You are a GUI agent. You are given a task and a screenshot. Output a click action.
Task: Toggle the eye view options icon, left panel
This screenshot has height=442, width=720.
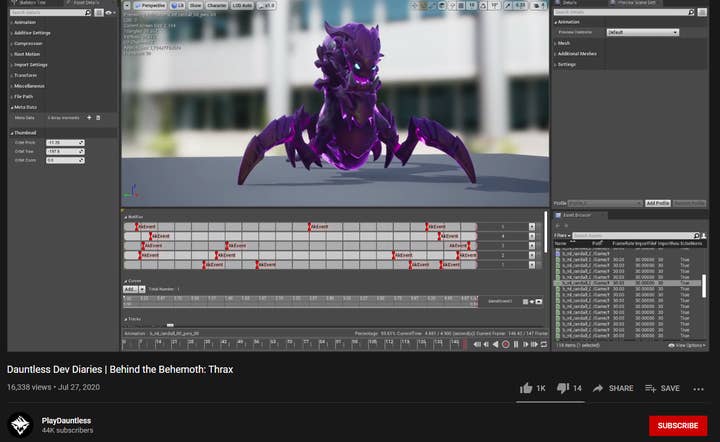coord(108,13)
